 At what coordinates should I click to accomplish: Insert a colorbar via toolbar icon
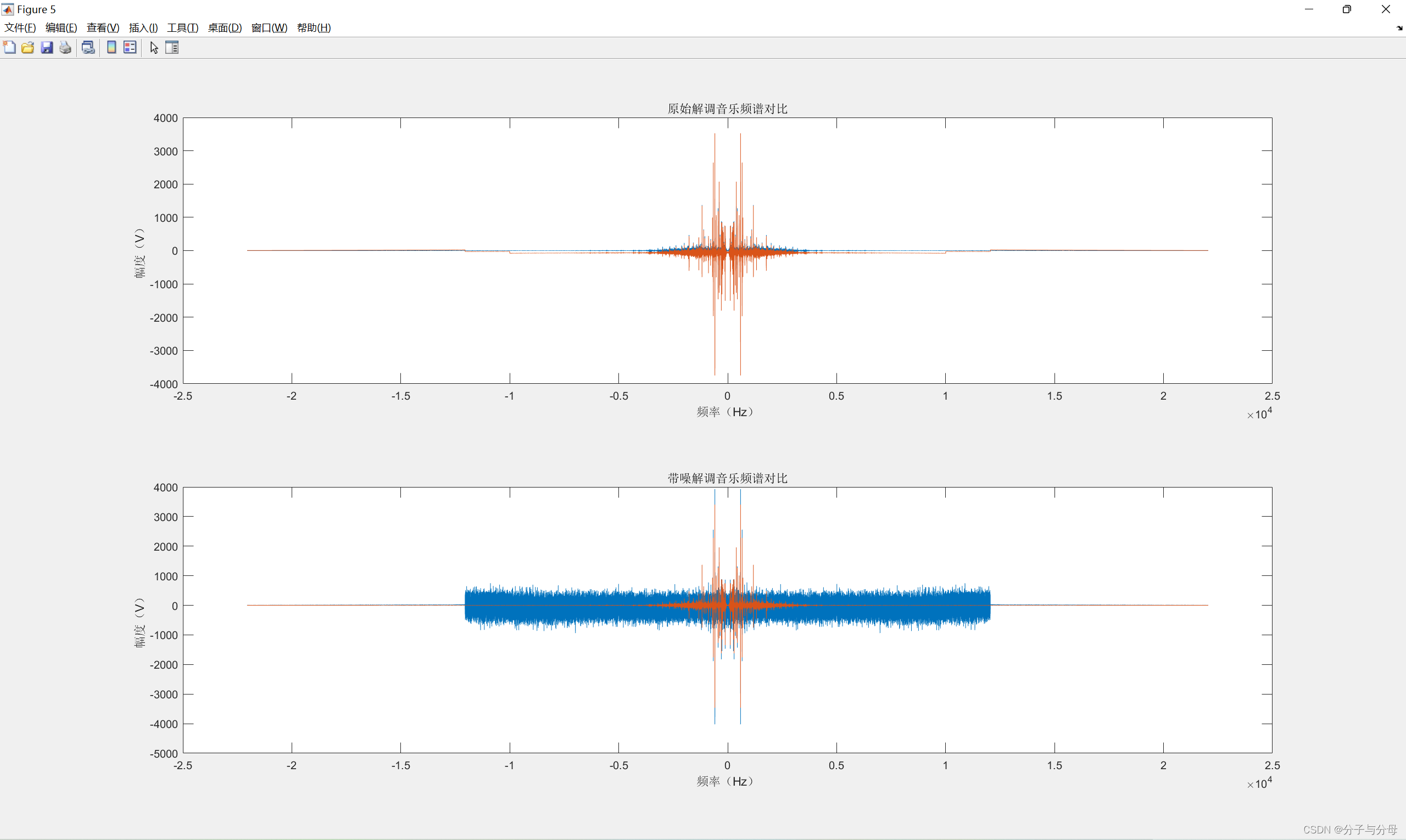(111, 48)
